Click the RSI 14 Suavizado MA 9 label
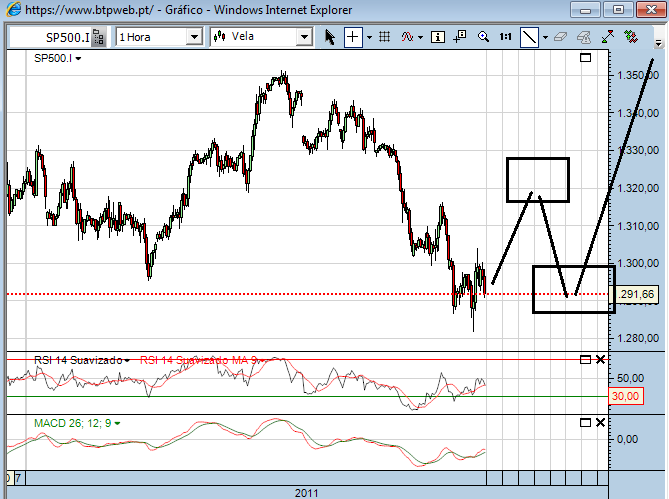The width and height of the screenshot is (669, 499). coord(199,360)
